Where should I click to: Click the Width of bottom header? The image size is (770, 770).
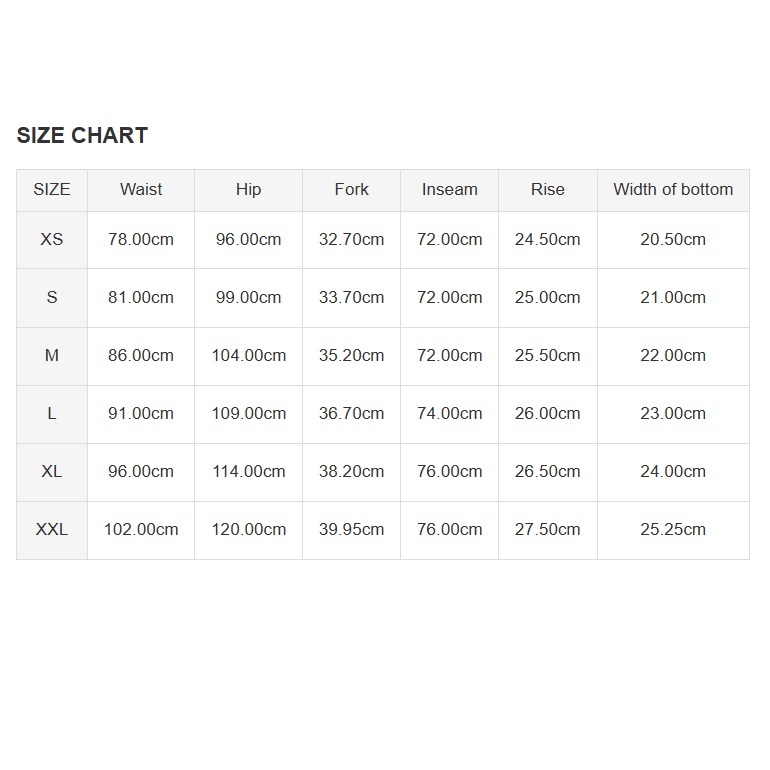point(673,189)
